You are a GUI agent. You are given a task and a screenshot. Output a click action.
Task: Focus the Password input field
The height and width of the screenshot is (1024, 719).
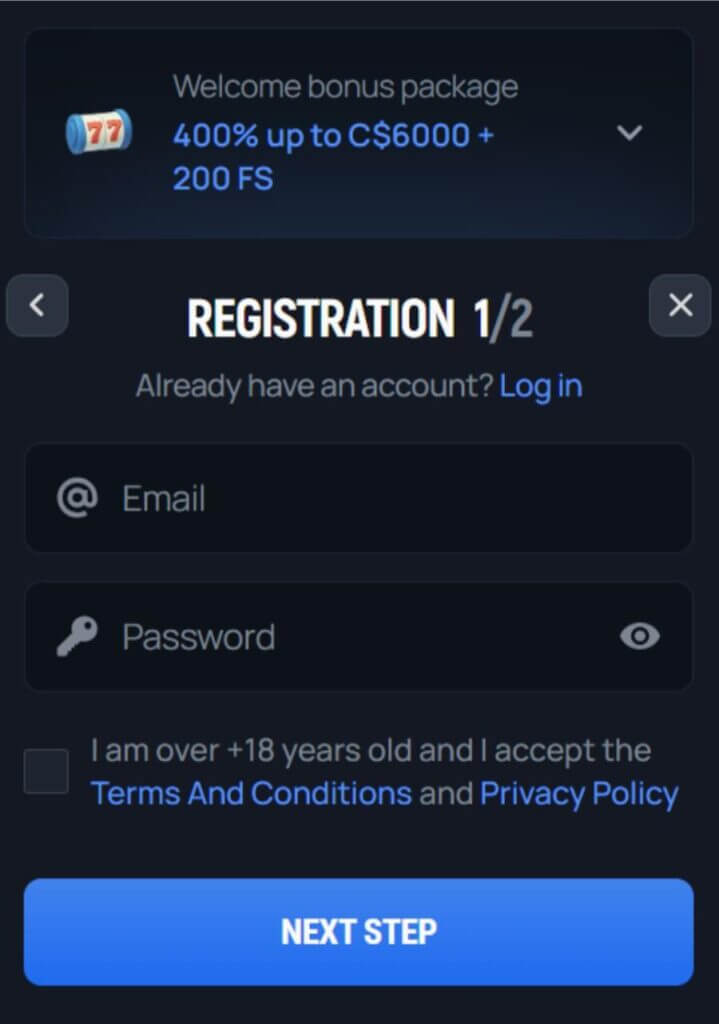tap(350, 637)
